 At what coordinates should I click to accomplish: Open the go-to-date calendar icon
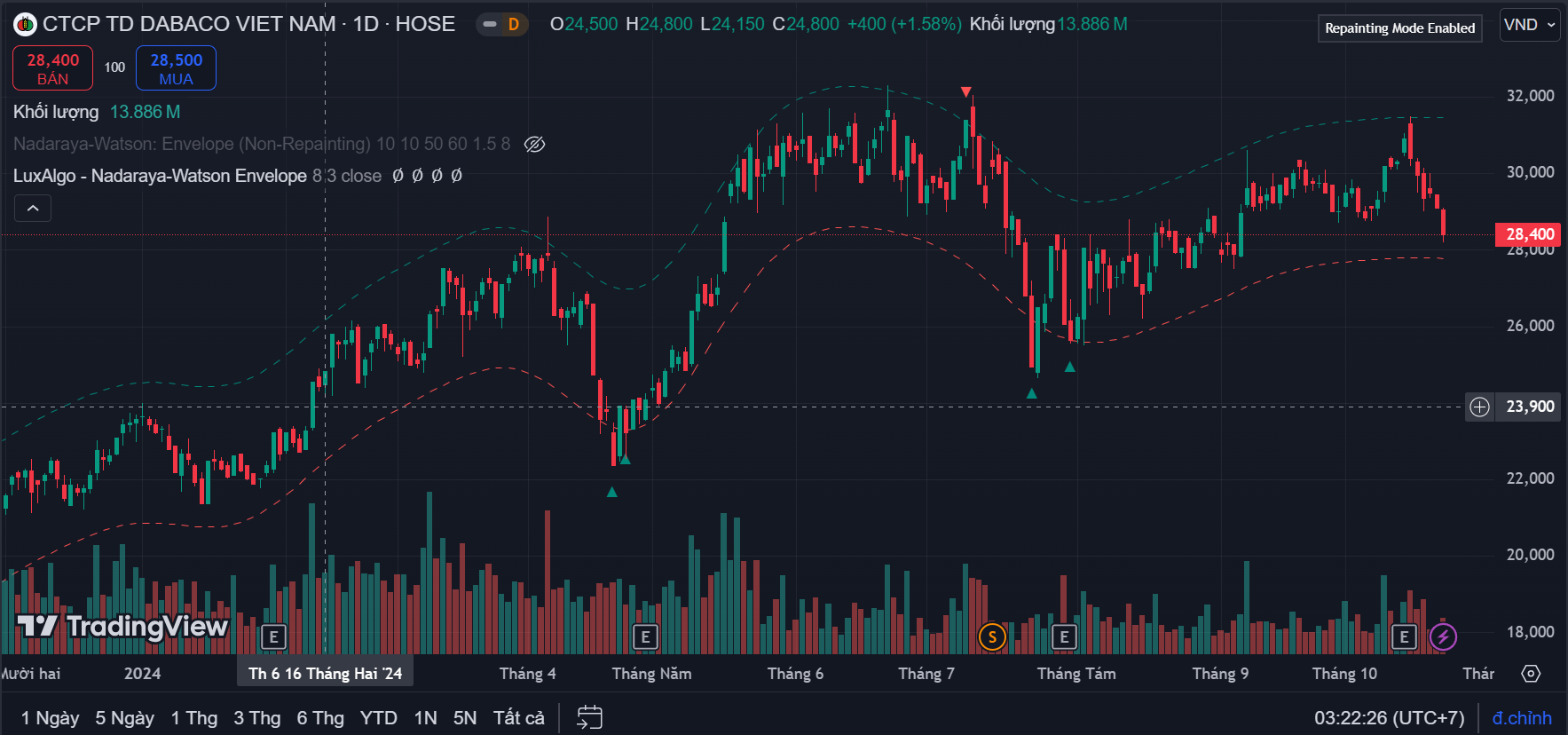pyautogui.click(x=590, y=717)
